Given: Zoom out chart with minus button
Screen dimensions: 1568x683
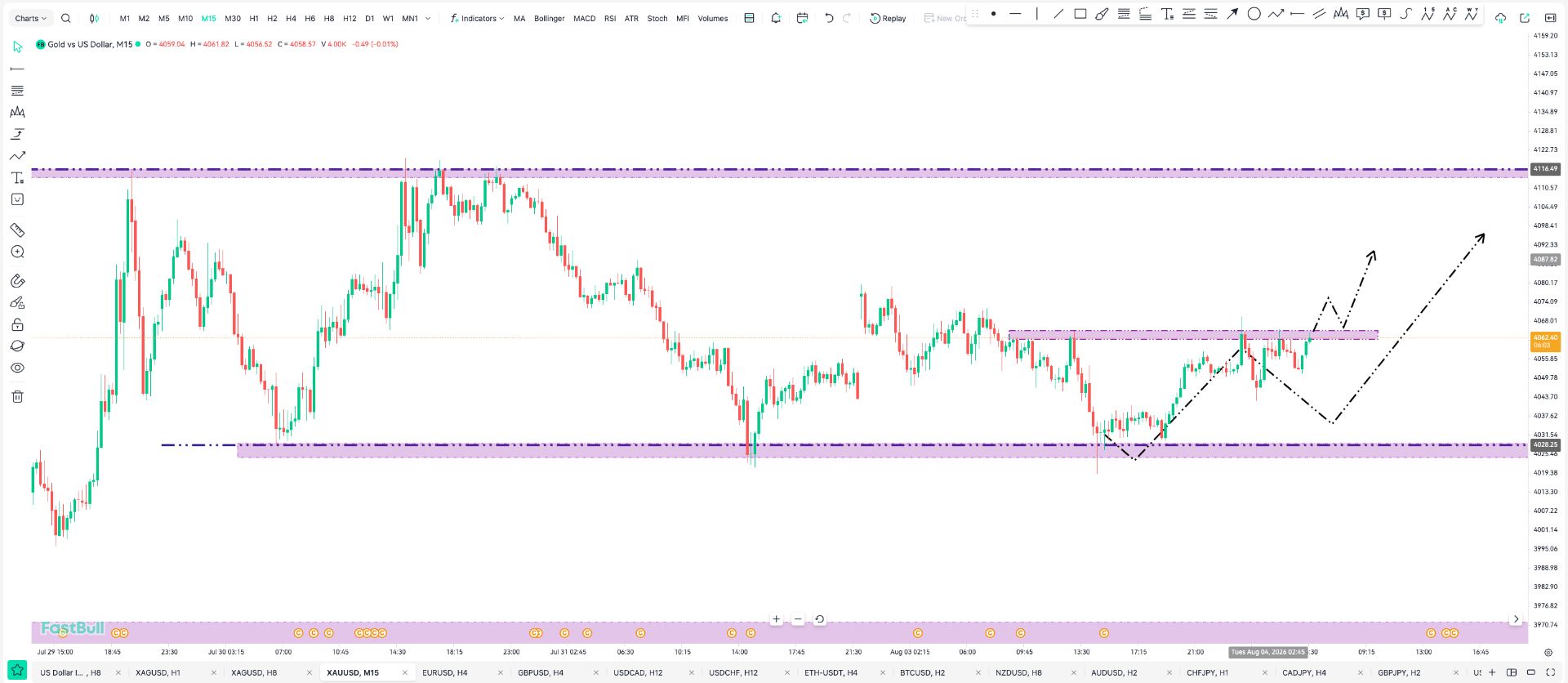Looking at the screenshot, I should click(798, 619).
